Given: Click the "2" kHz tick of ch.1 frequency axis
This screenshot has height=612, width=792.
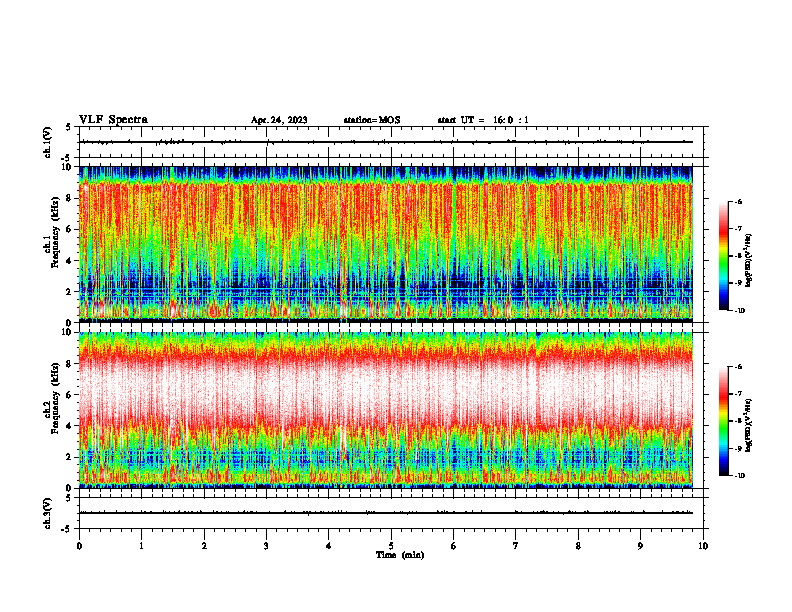Looking at the screenshot, I should [70, 291].
